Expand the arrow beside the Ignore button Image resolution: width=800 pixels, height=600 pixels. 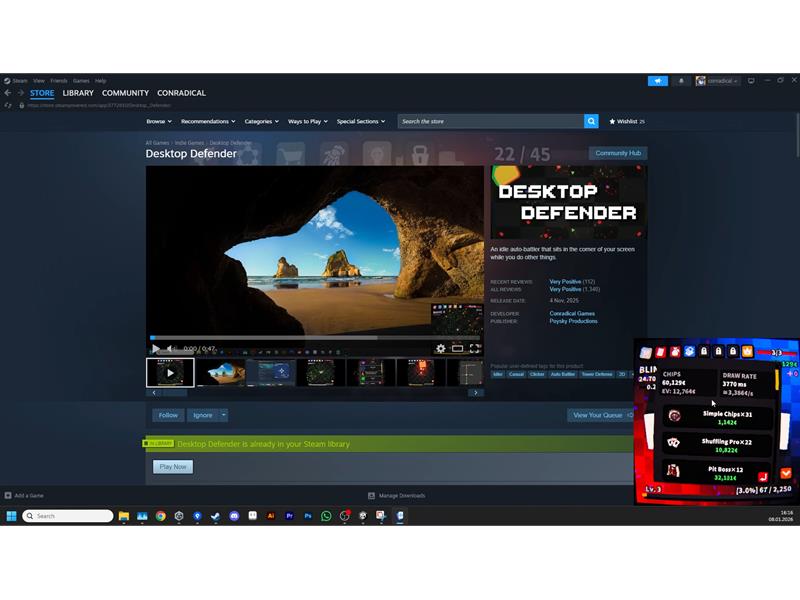(x=224, y=415)
